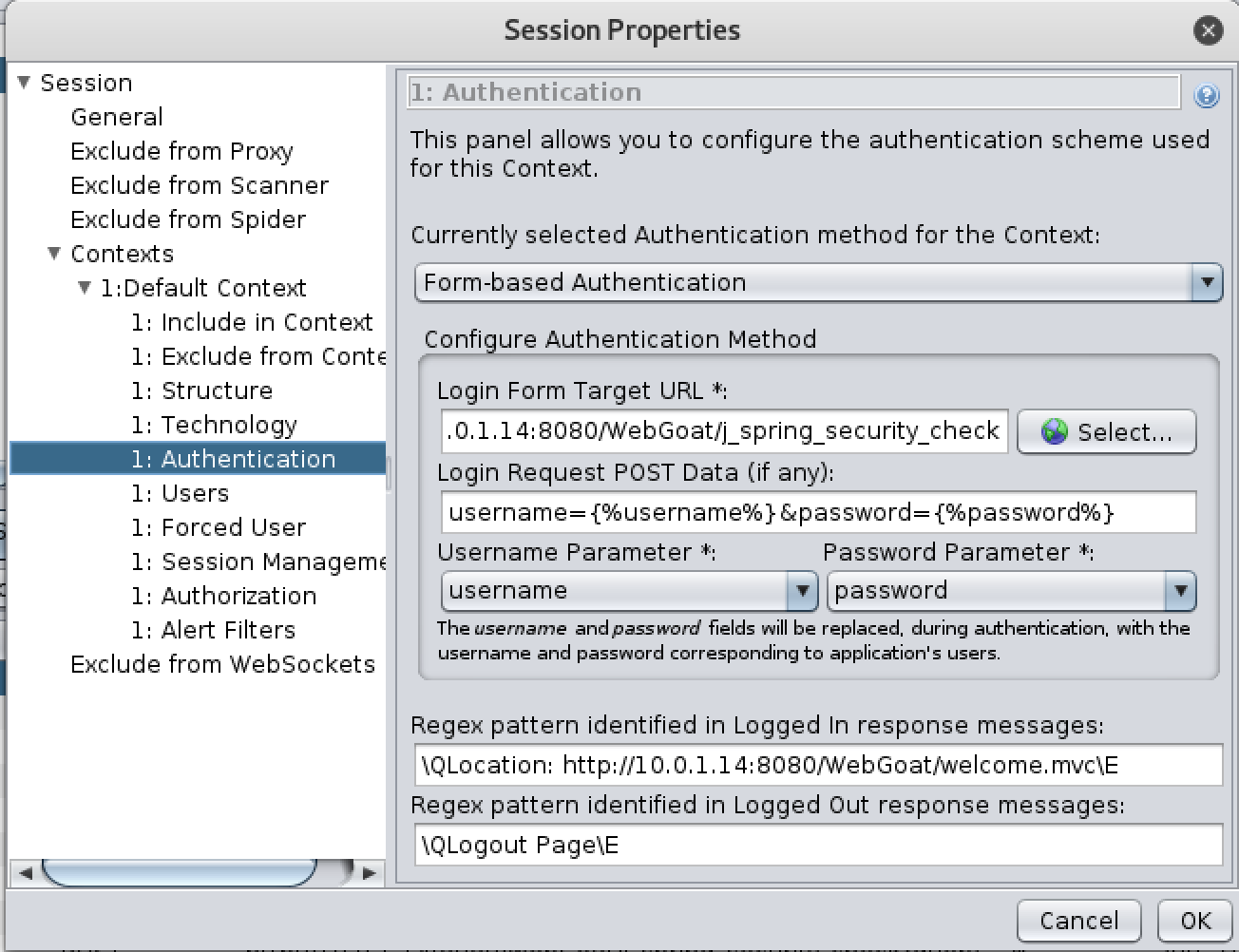Open the Password Parameter dropdown
The width and height of the screenshot is (1239, 952).
pos(1183,590)
